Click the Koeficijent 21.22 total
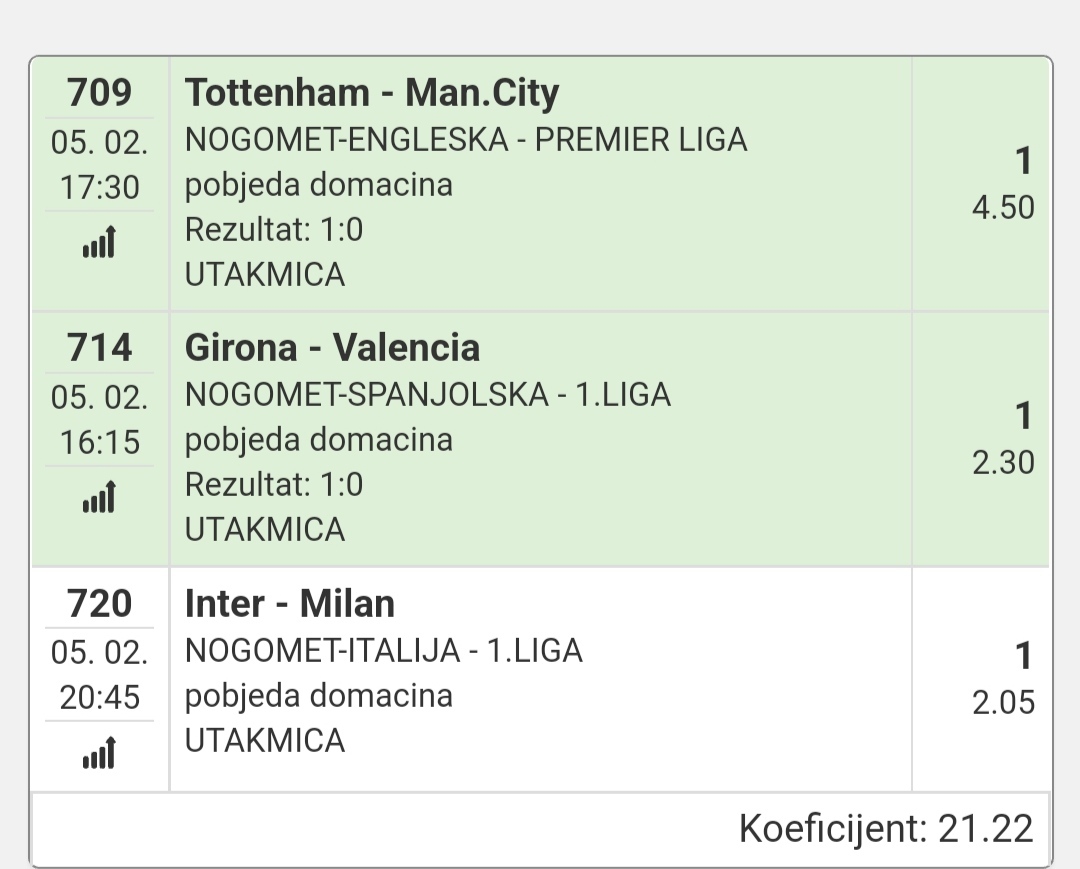The width and height of the screenshot is (1080, 869). [x=885, y=829]
